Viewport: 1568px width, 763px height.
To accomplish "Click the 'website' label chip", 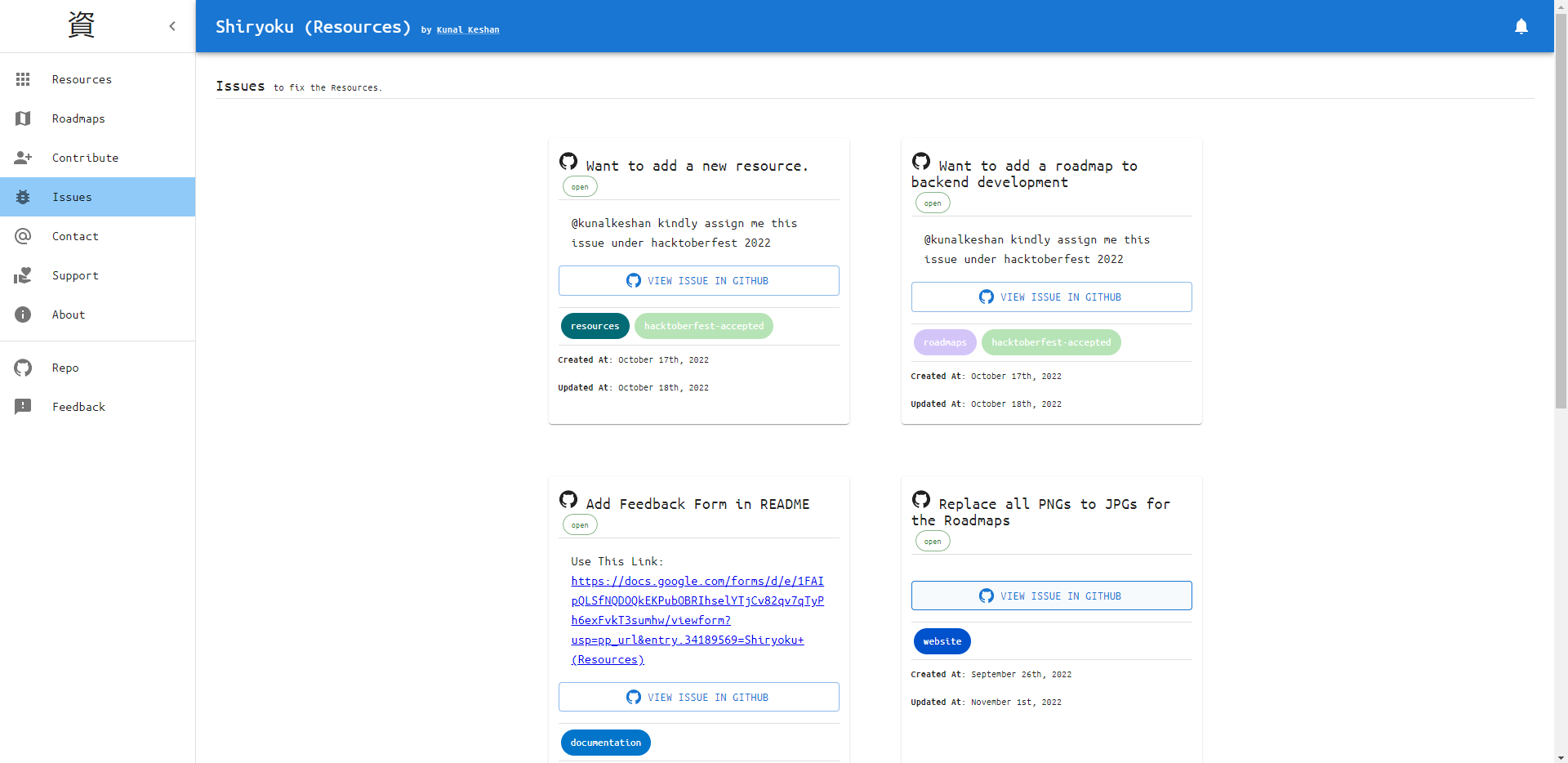I will tap(942, 641).
